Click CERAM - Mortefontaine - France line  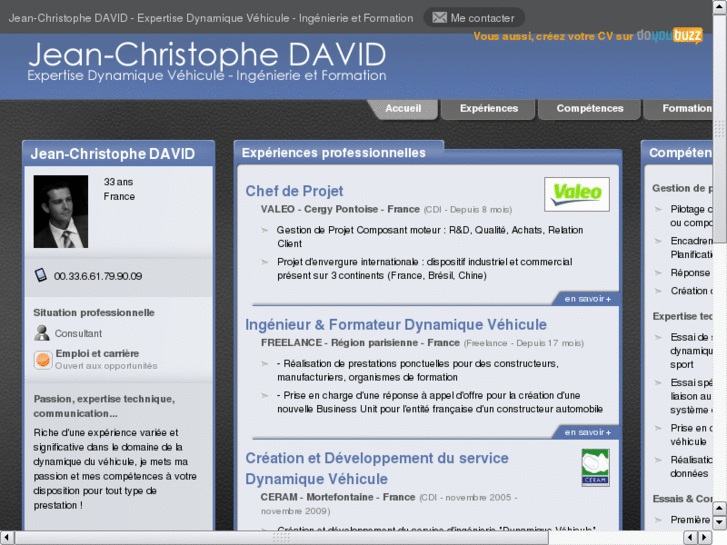tap(338, 497)
